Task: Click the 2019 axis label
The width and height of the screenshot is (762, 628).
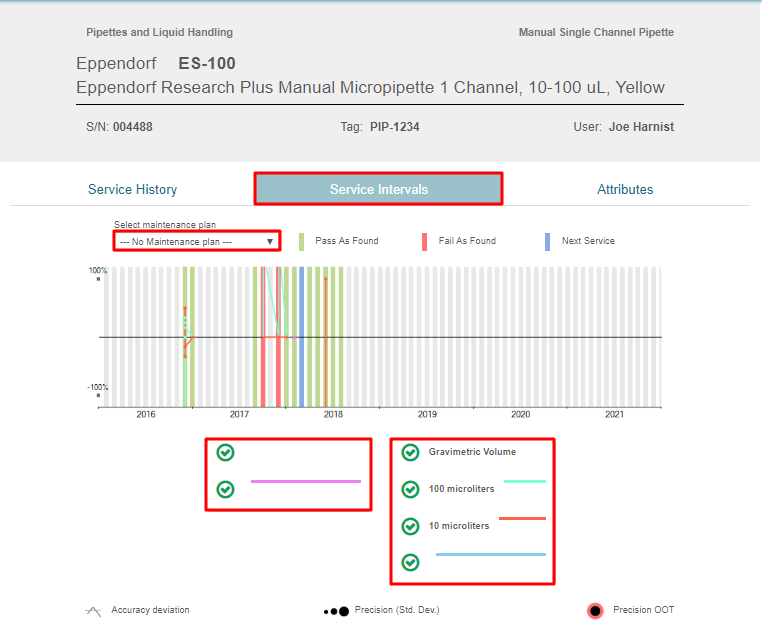Action: click(427, 414)
